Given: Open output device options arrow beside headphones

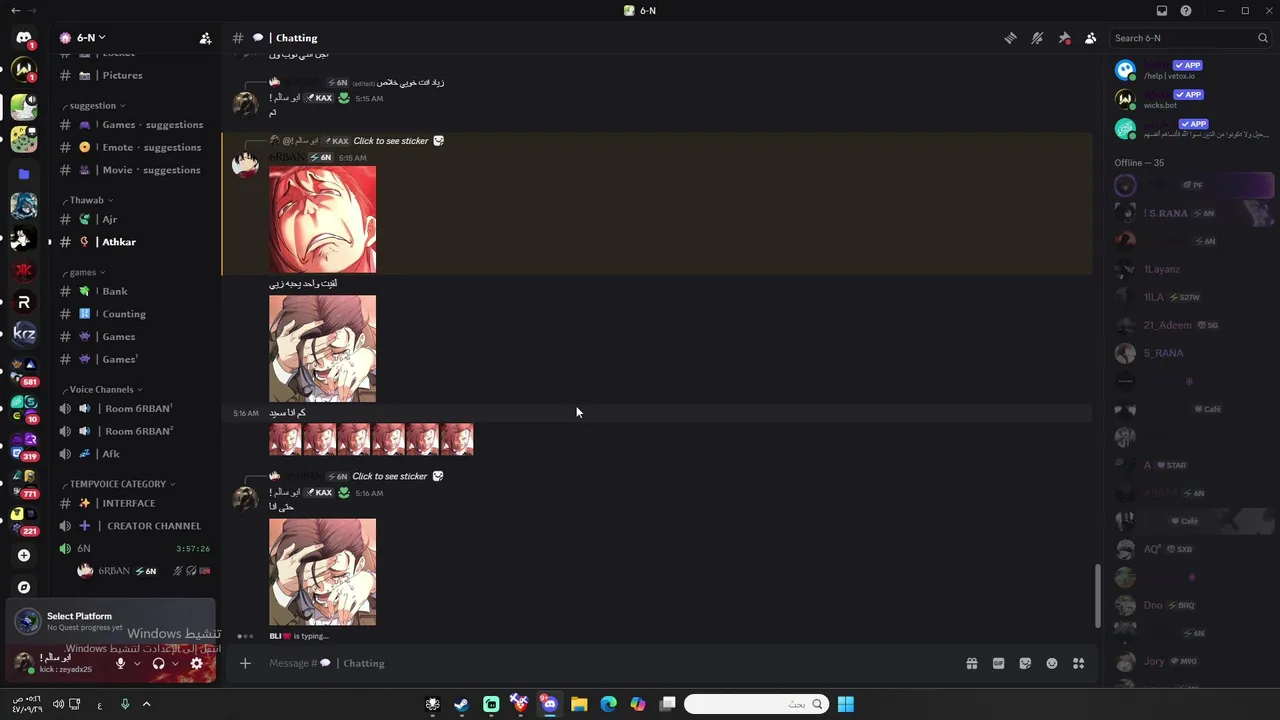Looking at the screenshot, I should click(x=175, y=663).
